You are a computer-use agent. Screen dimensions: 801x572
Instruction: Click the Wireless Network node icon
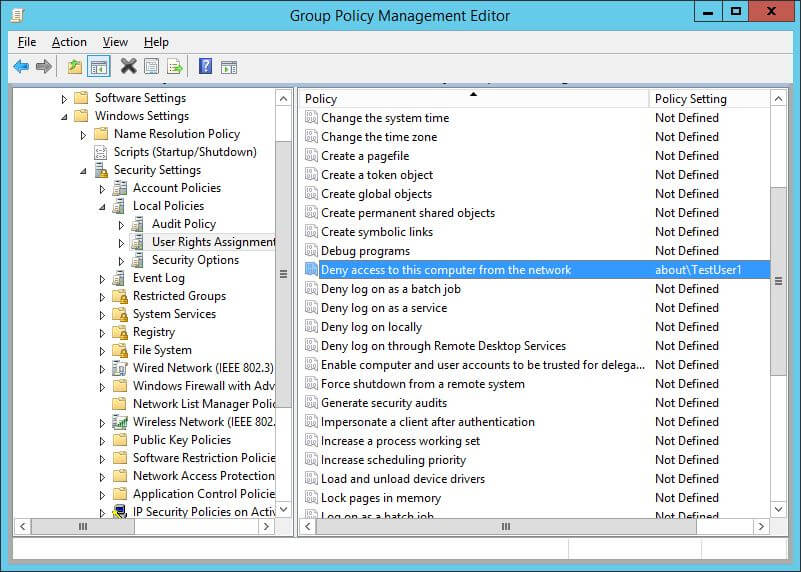pyautogui.click(x=120, y=422)
